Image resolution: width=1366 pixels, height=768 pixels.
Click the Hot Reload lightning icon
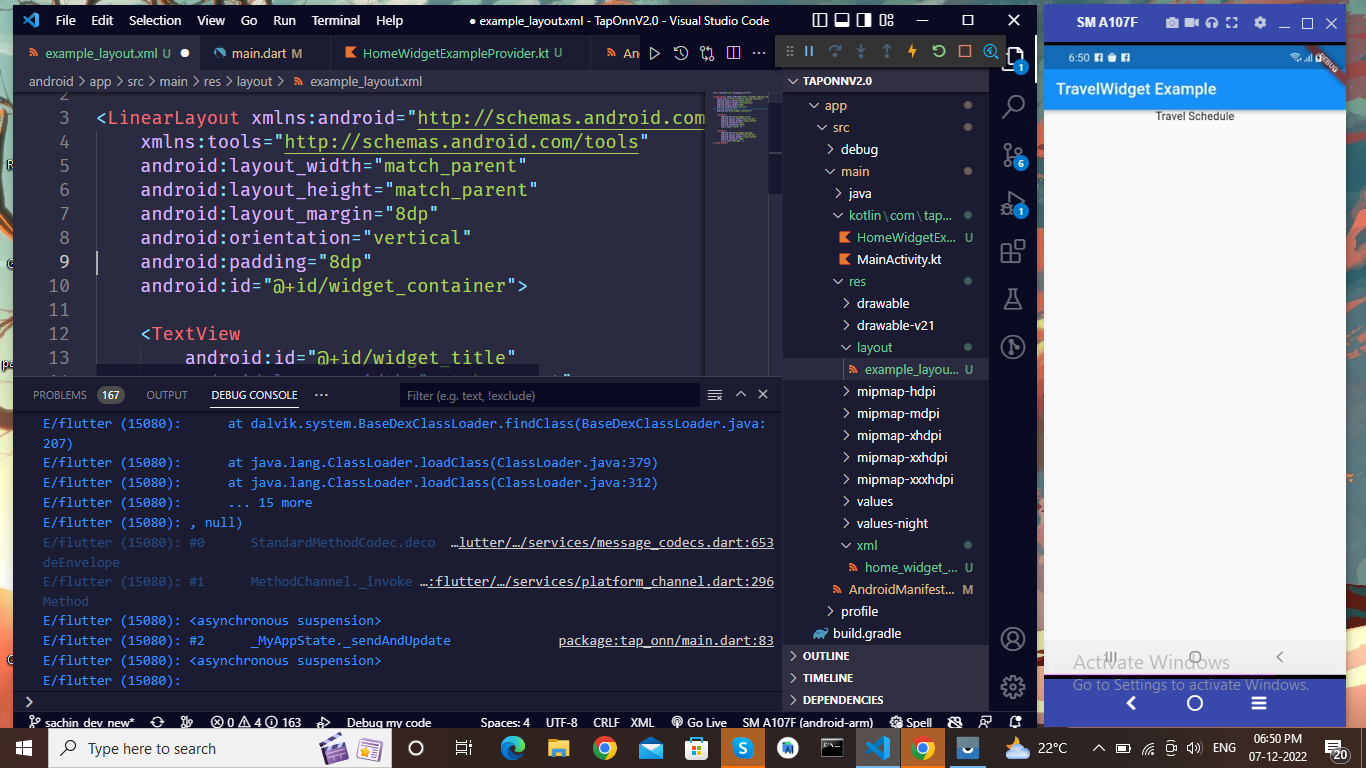click(x=912, y=51)
